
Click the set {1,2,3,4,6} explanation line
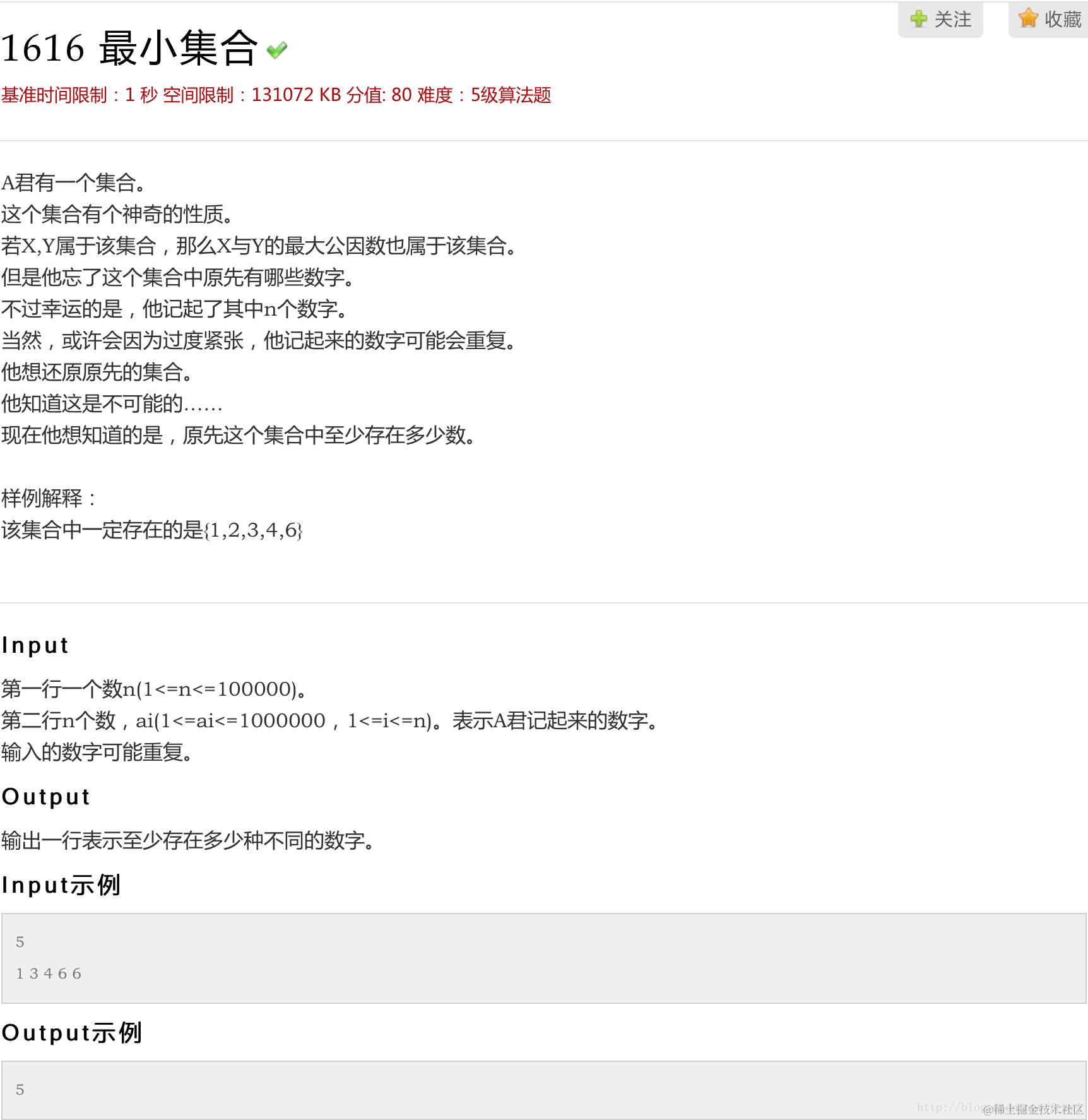pos(152,530)
